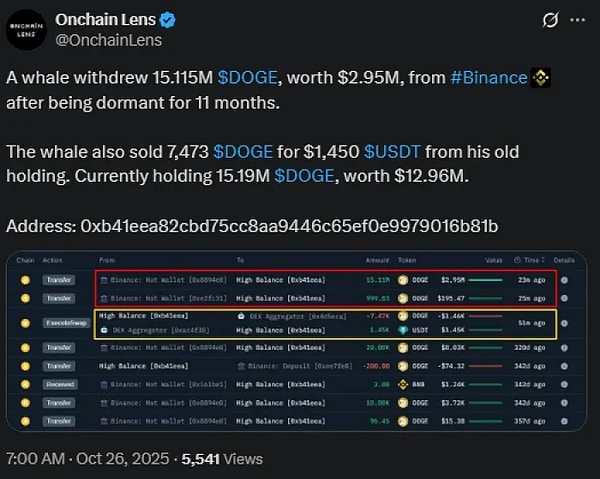Image resolution: width=600 pixels, height=479 pixels.
Task: Open the #Binance hashtag link
Action: [488, 78]
